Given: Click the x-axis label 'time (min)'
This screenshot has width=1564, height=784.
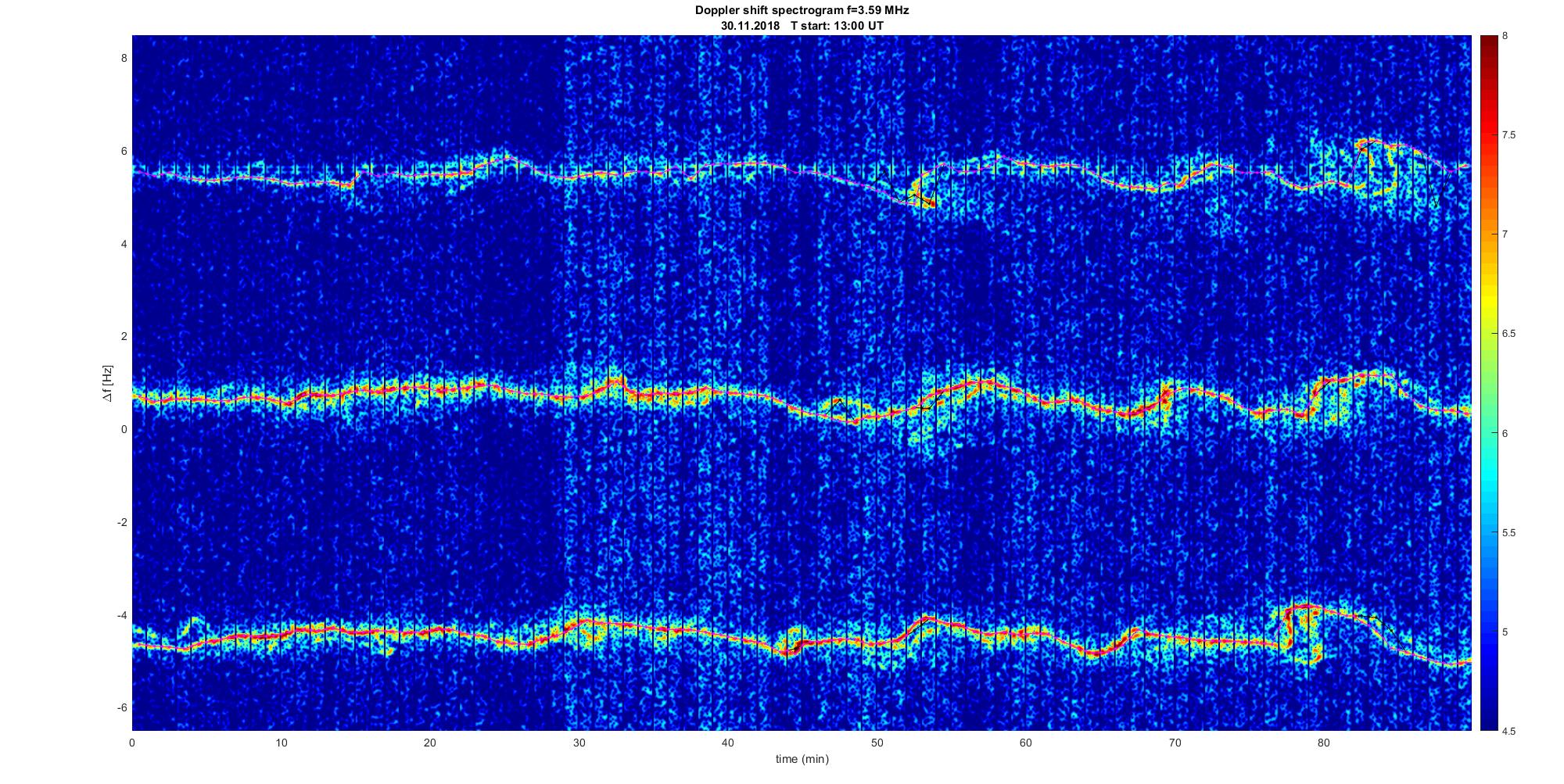Looking at the screenshot, I should point(802,759).
